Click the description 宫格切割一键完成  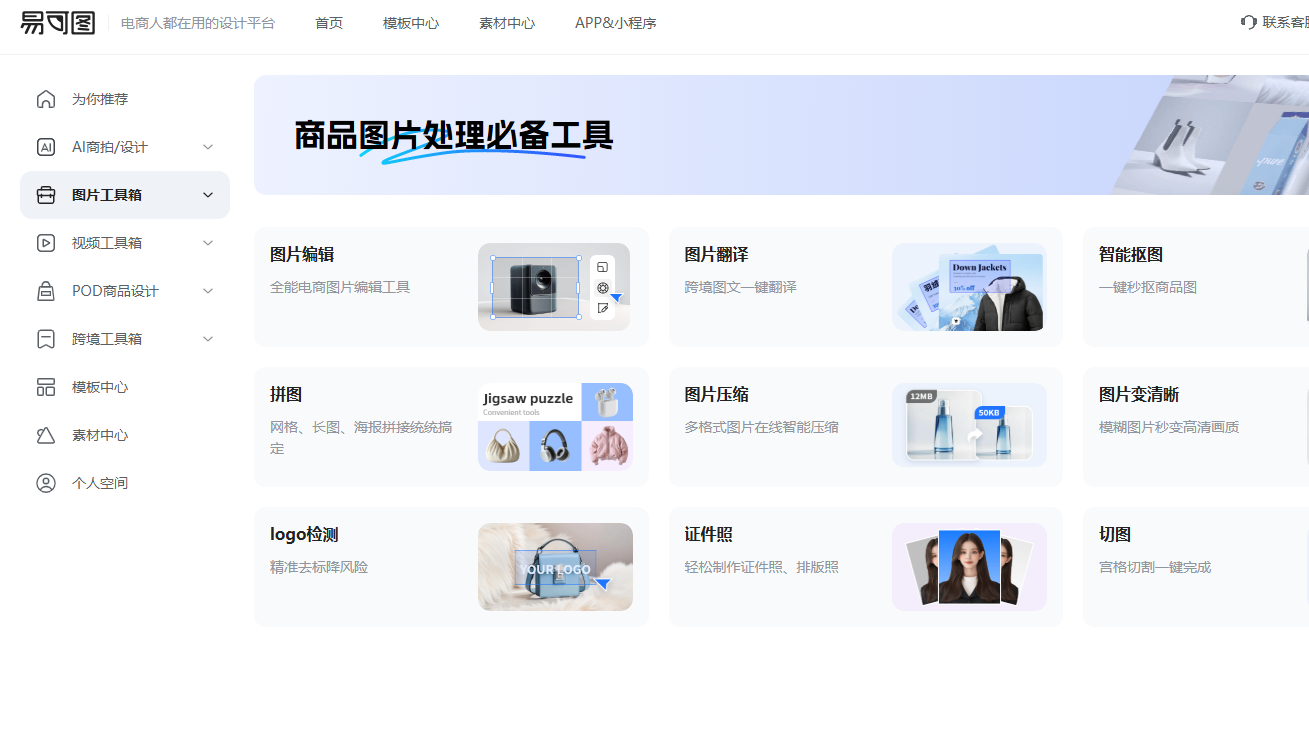(1155, 567)
